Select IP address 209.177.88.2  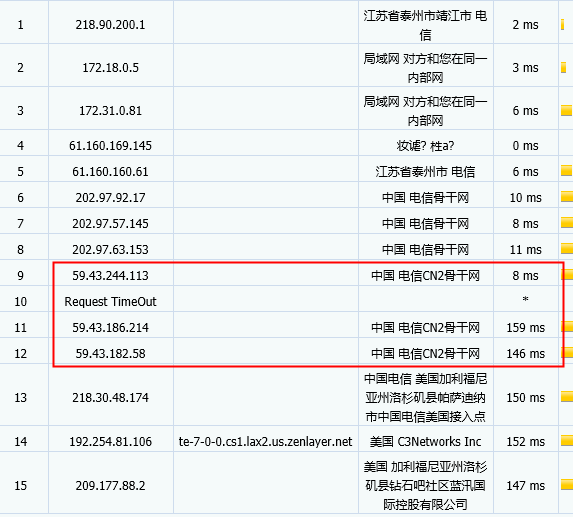(x=110, y=486)
